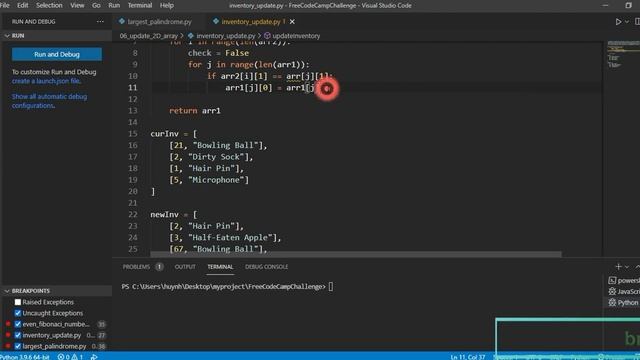Disable the even_fibonaci_numbe... breakpoint checkbox
640x360 pixels.
point(18,324)
